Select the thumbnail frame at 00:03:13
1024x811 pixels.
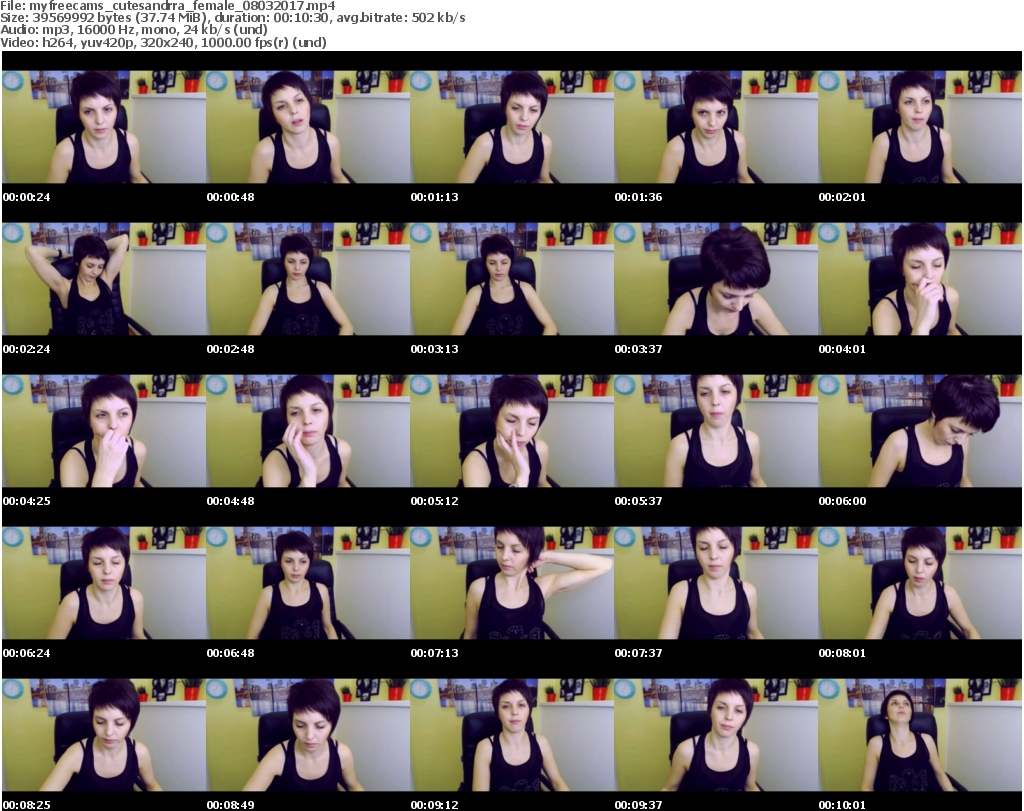pyautogui.click(x=512, y=279)
